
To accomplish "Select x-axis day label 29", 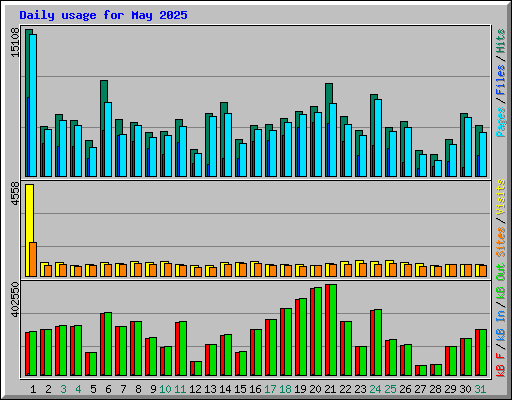I will (450, 389).
